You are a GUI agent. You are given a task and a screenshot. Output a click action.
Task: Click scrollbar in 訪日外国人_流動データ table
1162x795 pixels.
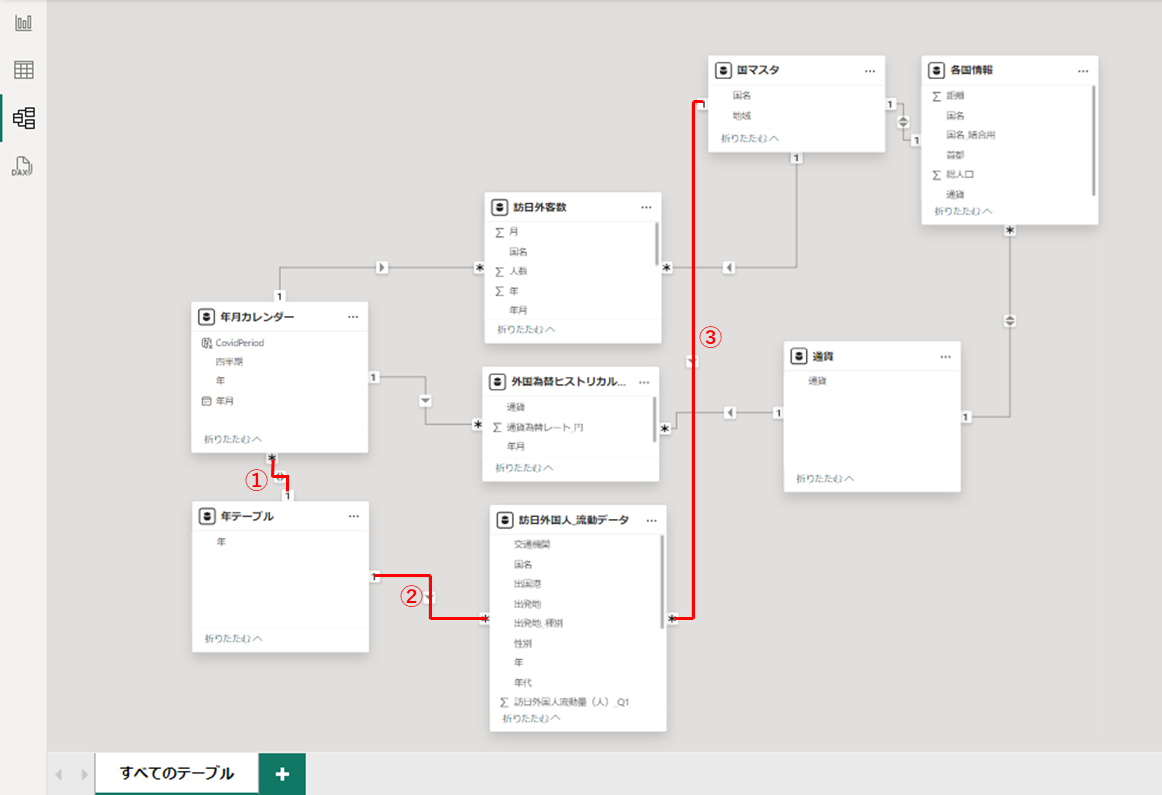pyautogui.click(x=662, y=582)
